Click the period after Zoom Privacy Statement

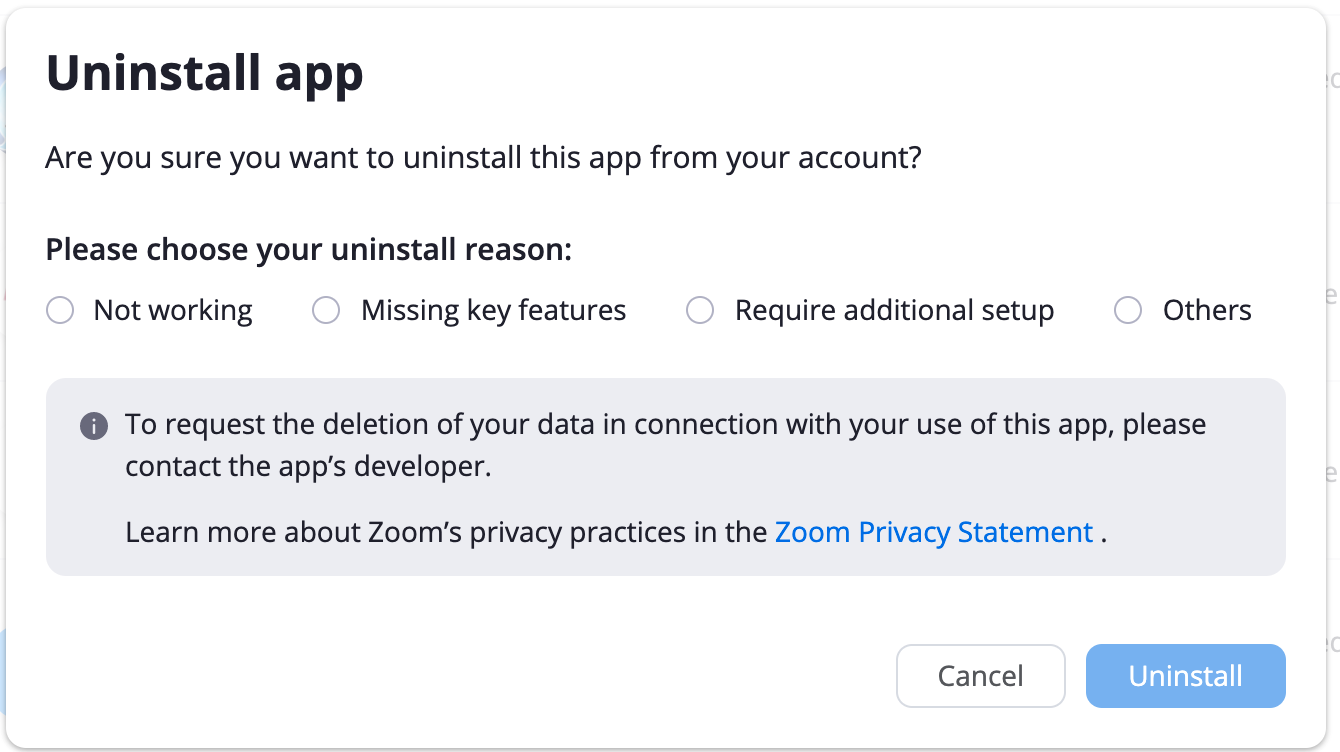(1104, 533)
